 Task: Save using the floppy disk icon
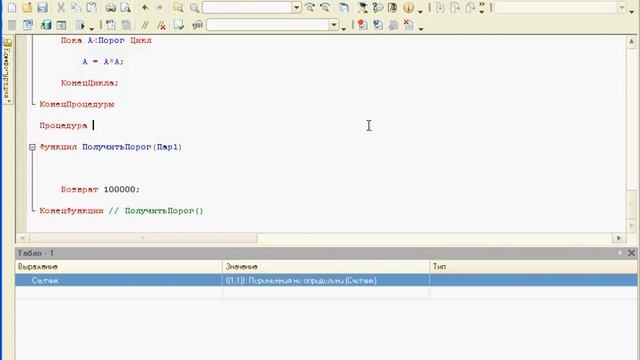click(42, 7)
